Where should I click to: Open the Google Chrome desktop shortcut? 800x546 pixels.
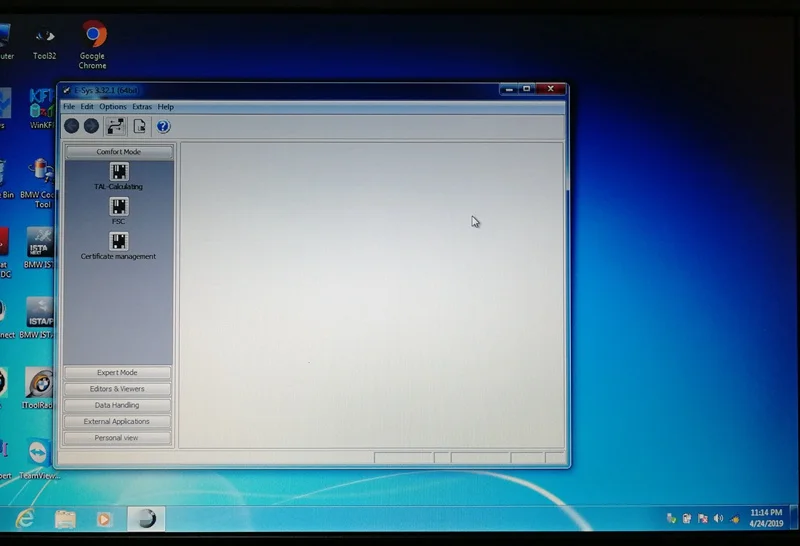93,44
